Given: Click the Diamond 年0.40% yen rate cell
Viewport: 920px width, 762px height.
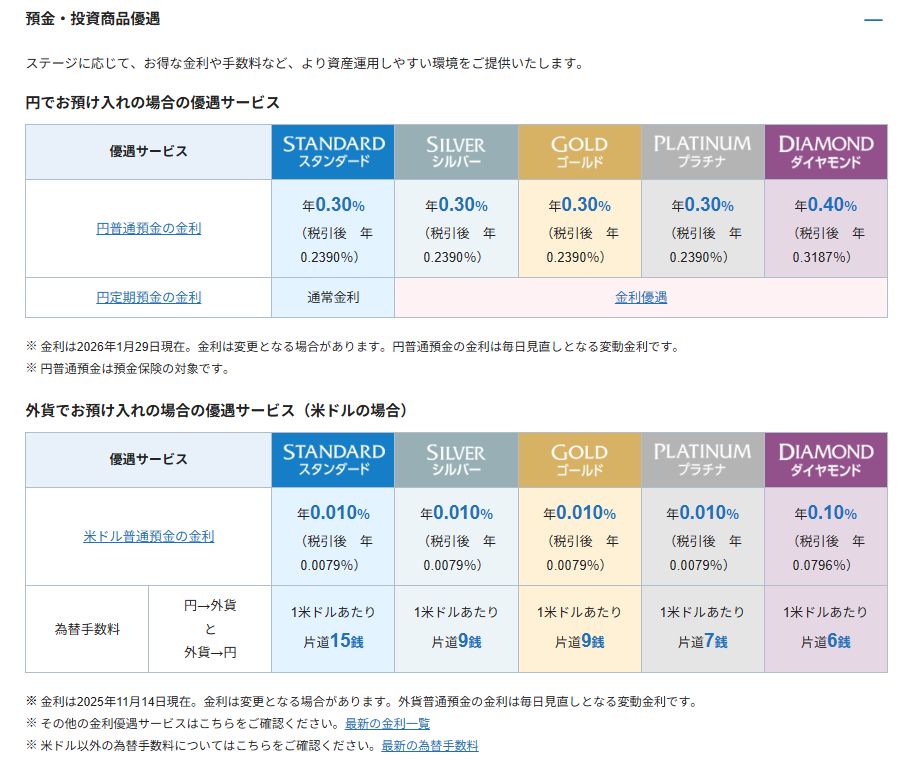Looking at the screenshot, I should [825, 229].
